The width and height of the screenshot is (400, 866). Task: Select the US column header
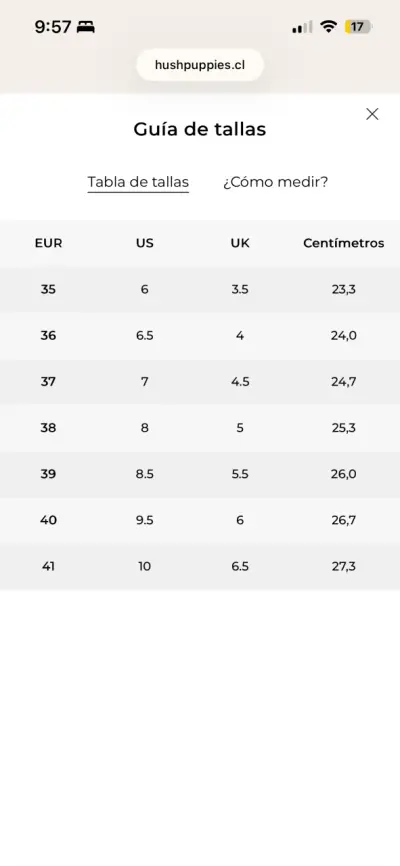tap(144, 244)
